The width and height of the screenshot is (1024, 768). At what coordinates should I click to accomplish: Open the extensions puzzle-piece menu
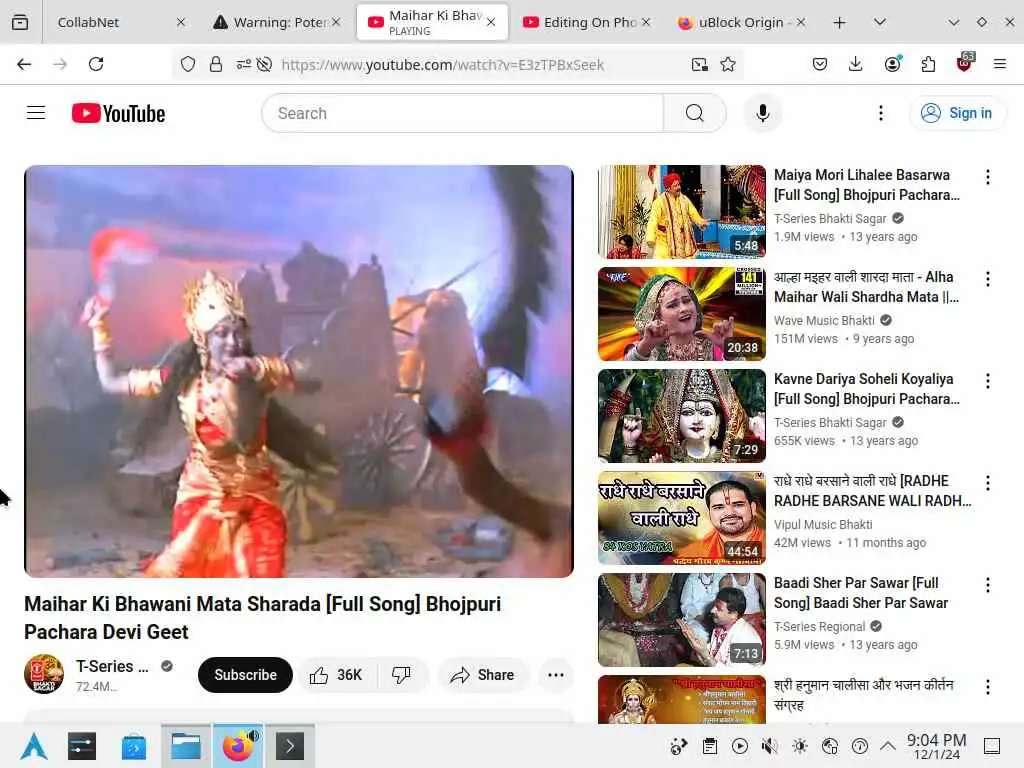coord(928,64)
